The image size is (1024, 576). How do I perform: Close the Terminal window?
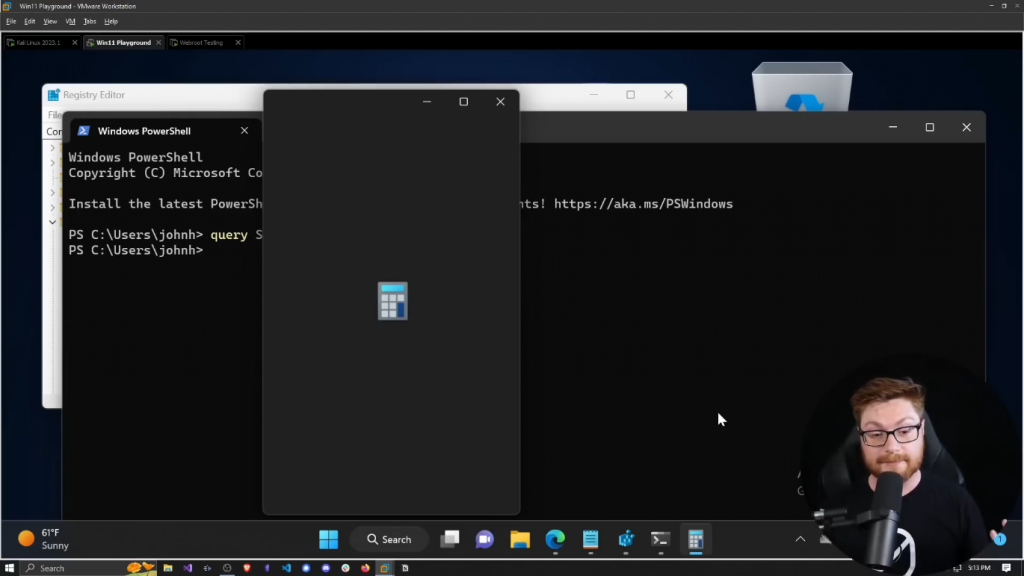click(967, 127)
